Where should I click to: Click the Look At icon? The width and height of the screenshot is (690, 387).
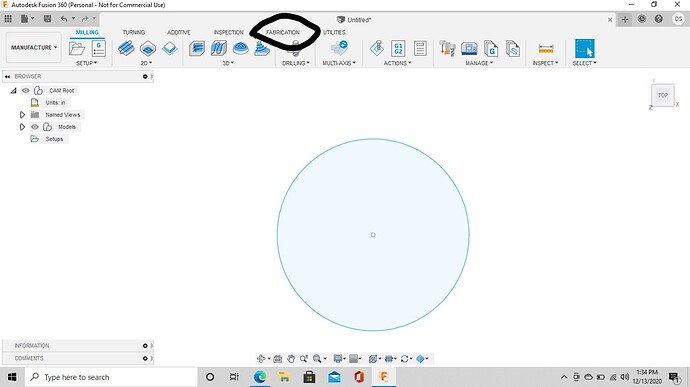tap(278, 359)
